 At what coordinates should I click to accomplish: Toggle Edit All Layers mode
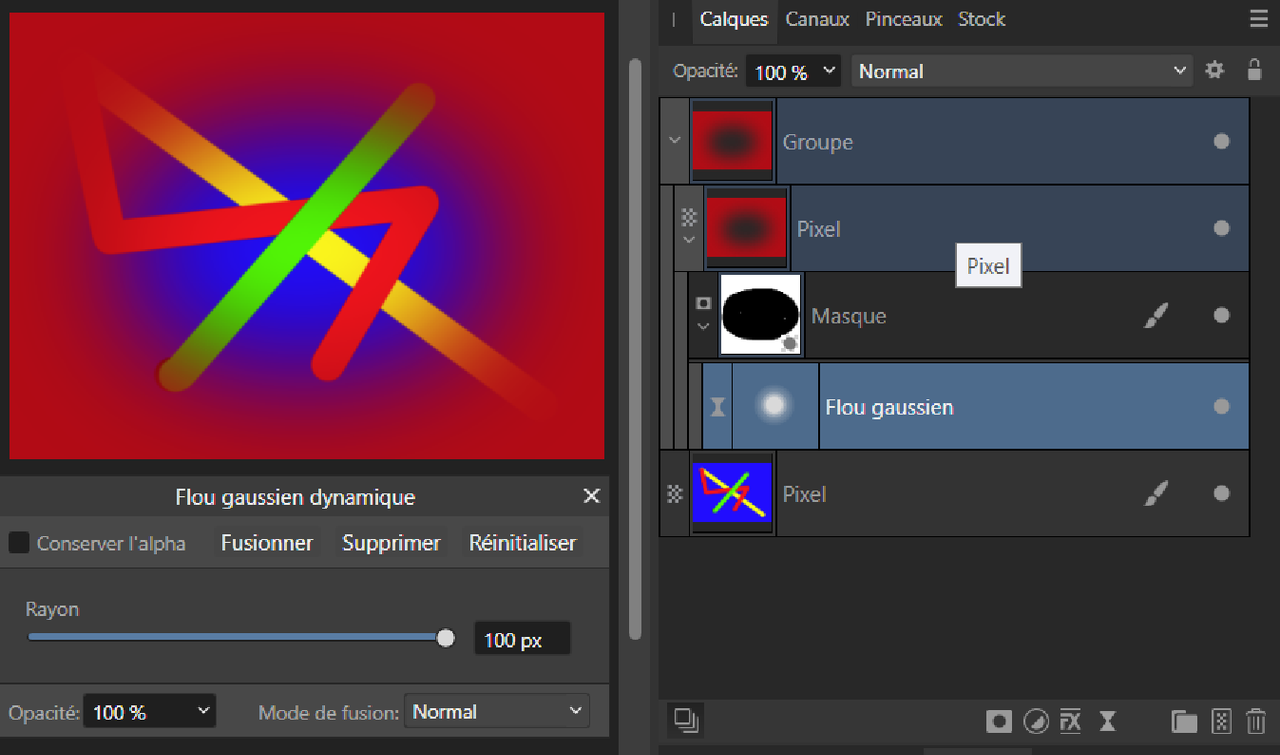click(685, 720)
